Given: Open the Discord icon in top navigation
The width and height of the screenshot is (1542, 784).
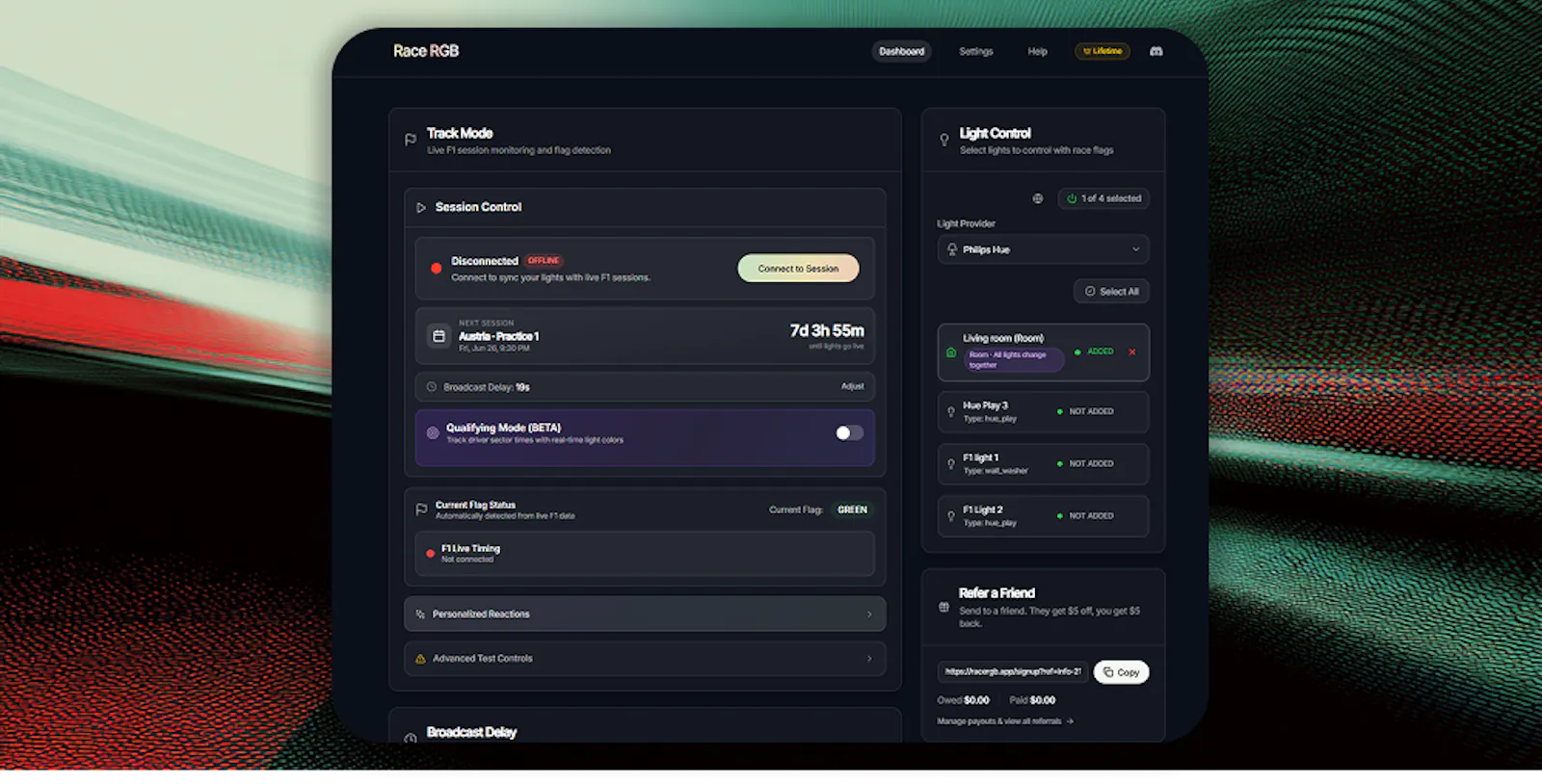Looking at the screenshot, I should point(1156,51).
